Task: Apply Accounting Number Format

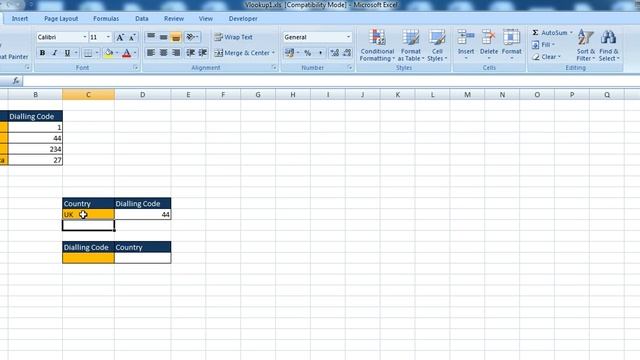Action: pos(289,53)
